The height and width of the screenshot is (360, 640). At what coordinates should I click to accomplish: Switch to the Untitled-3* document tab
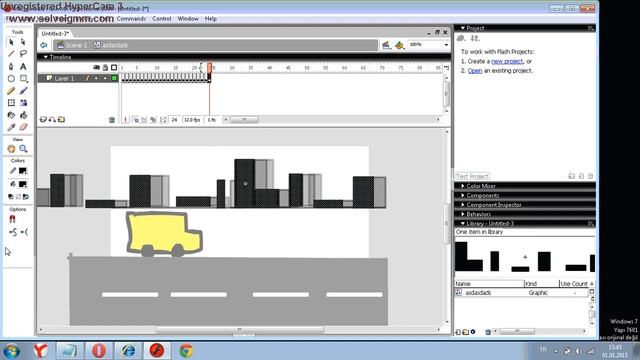point(55,33)
